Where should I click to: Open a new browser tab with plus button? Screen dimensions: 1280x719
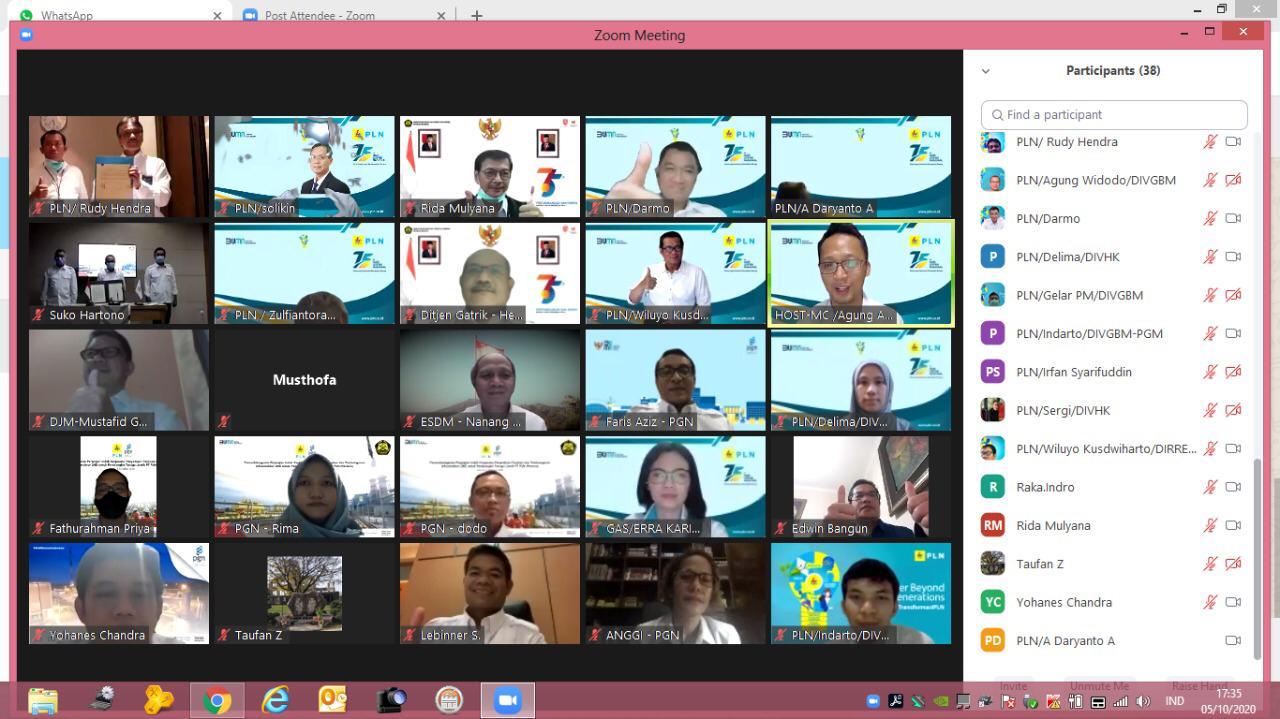477,16
